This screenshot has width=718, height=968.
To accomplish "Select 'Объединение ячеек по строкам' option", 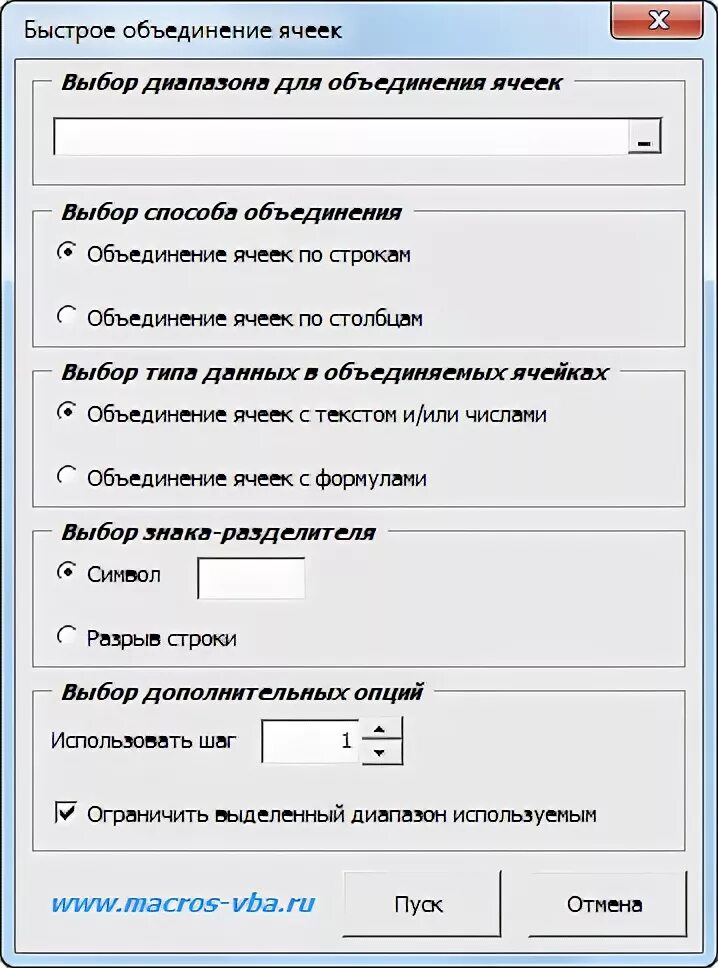I will coord(68,254).
